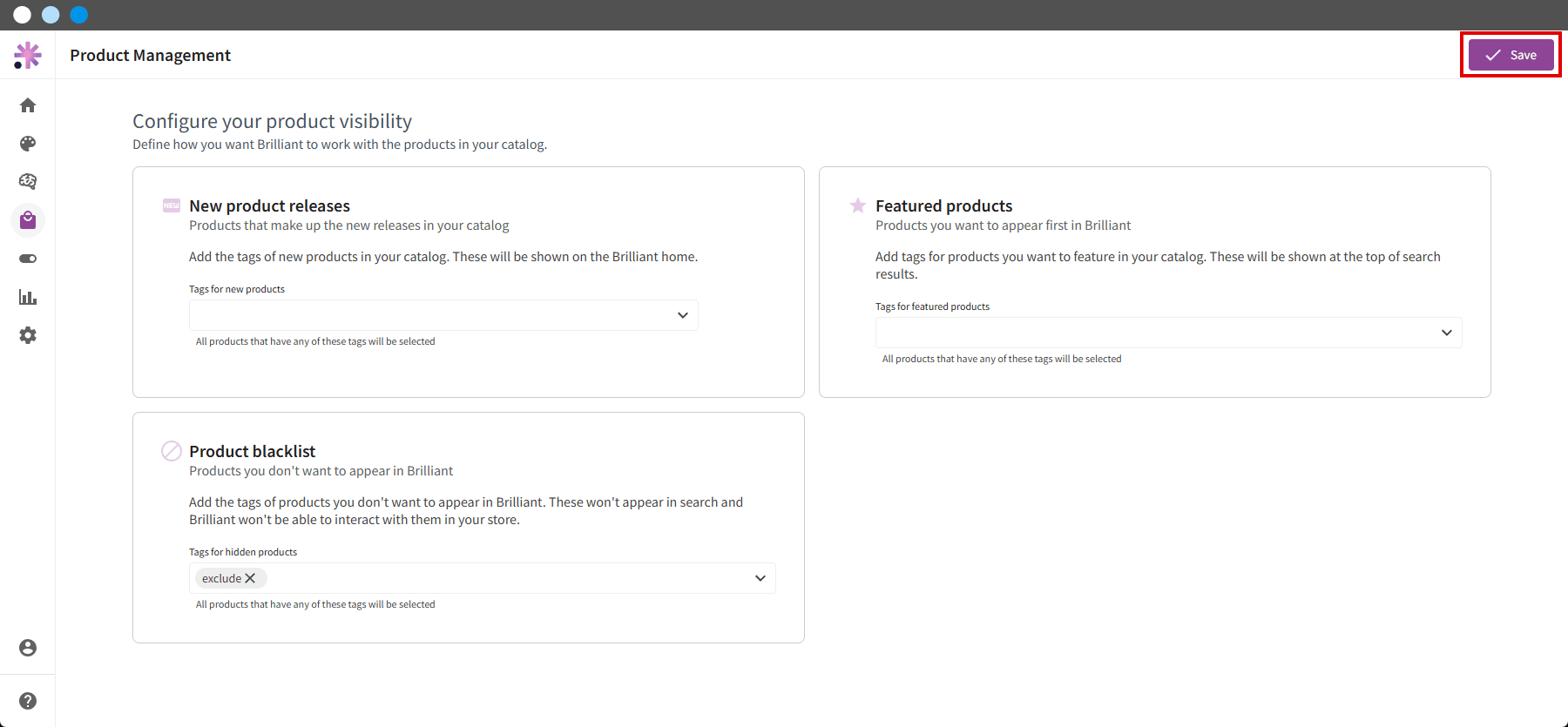This screenshot has height=727, width=1568.
Task: Expand the Tags for new products dropdown
Action: tap(683, 315)
